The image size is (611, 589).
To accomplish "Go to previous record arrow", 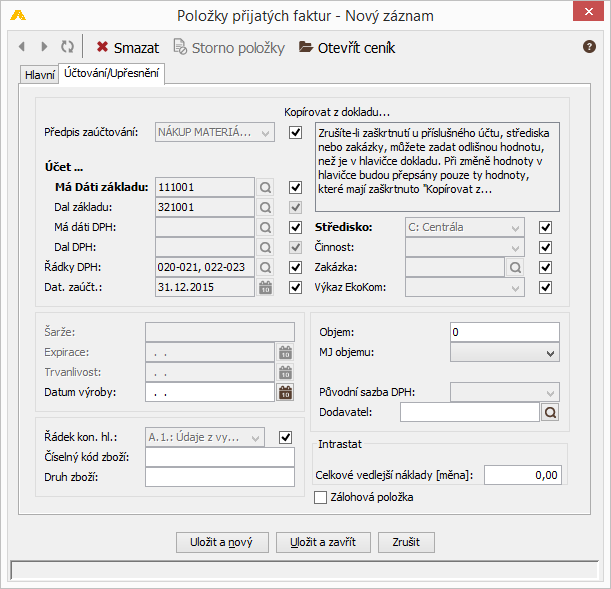I will pos(22,47).
